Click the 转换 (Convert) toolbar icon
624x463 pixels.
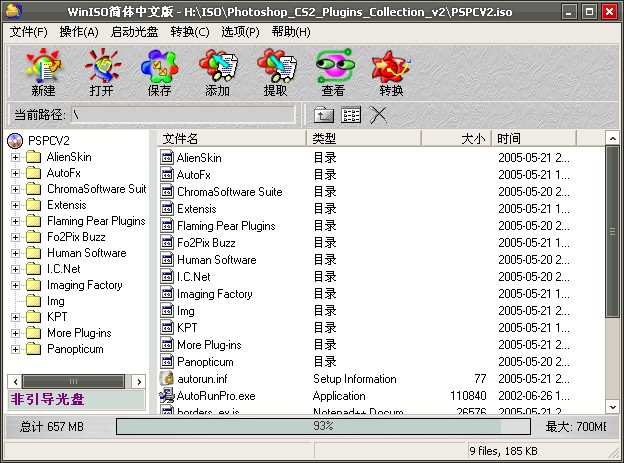(391, 73)
